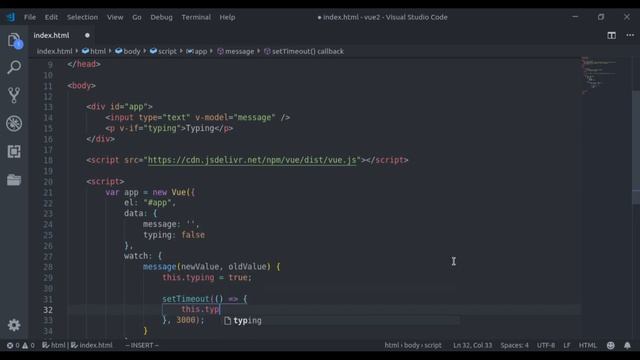Click index.html in the breadcrumb
Image resolution: width=640 pixels, height=360 pixels.
pos(55,51)
